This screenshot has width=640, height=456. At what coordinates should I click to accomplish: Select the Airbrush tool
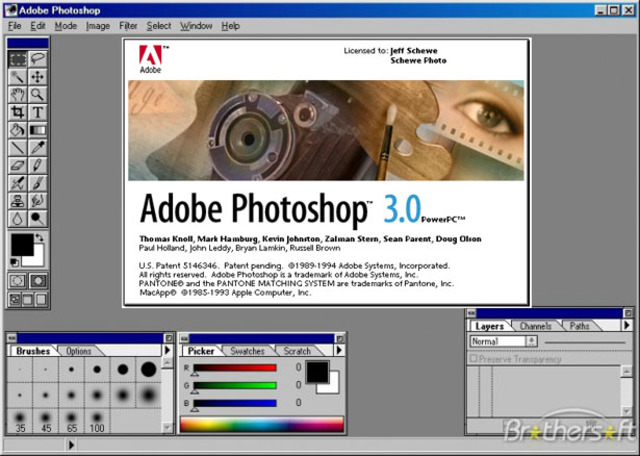click(18, 183)
